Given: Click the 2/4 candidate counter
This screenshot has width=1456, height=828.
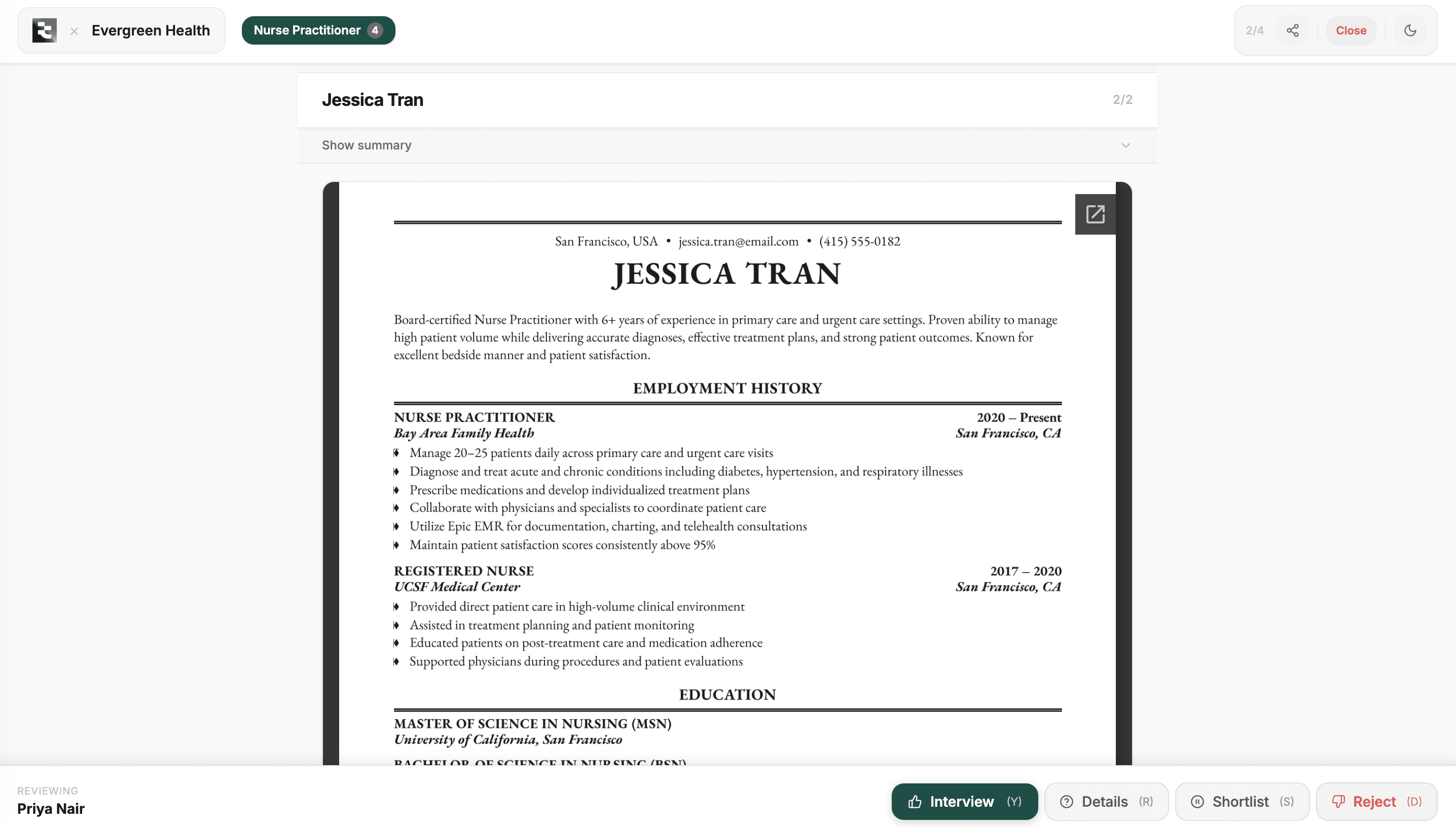Looking at the screenshot, I should [x=1256, y=30].
